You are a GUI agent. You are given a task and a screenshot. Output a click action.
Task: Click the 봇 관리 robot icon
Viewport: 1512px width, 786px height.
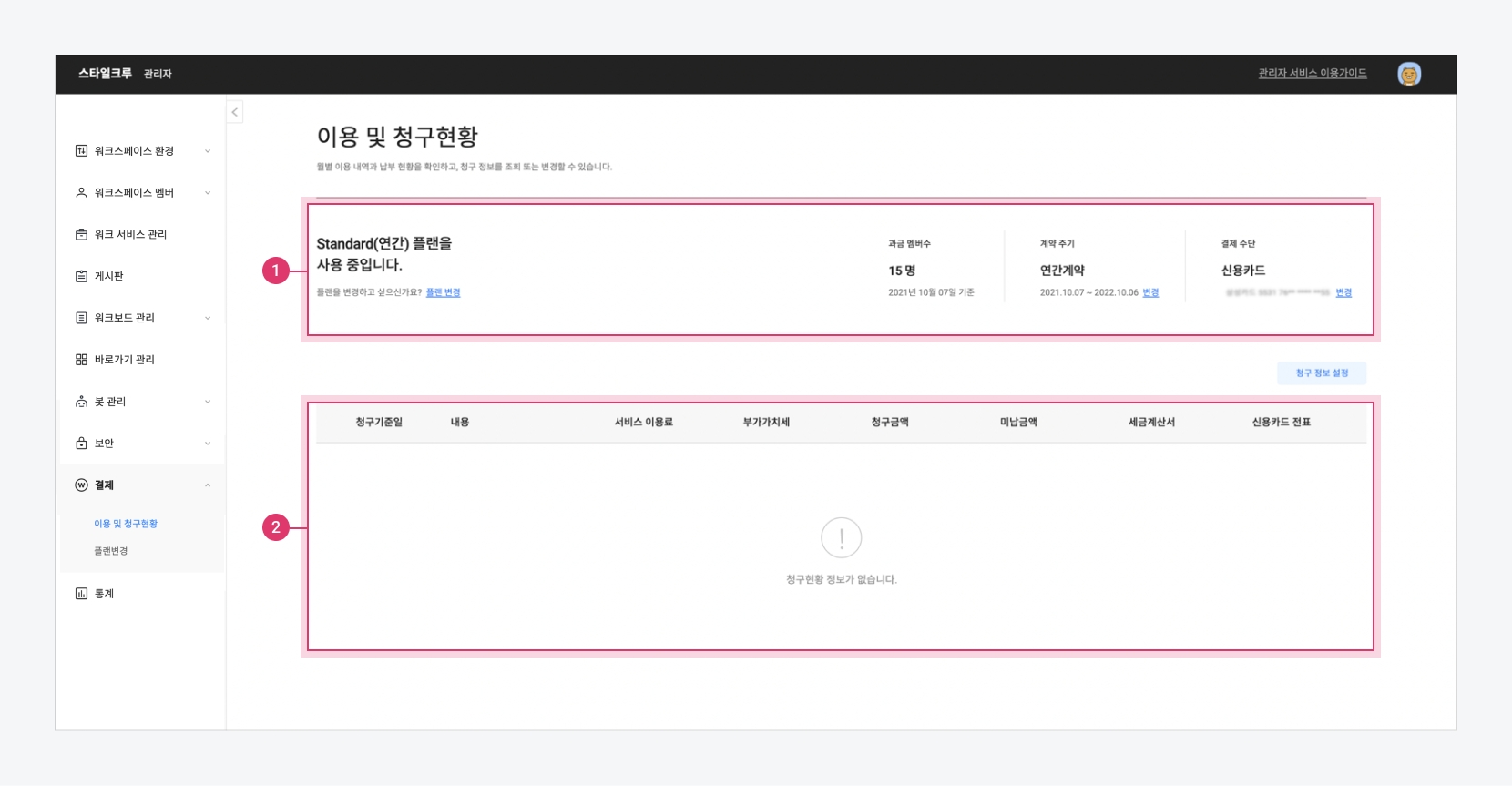pos(81,402)
